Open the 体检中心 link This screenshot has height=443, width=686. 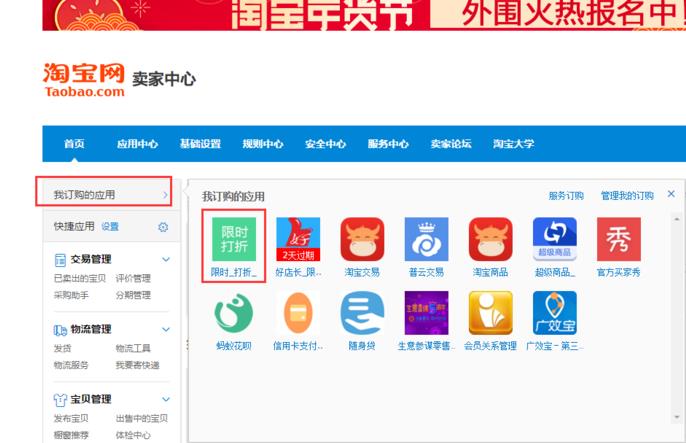pyautogui.click(x=133, y=435)
